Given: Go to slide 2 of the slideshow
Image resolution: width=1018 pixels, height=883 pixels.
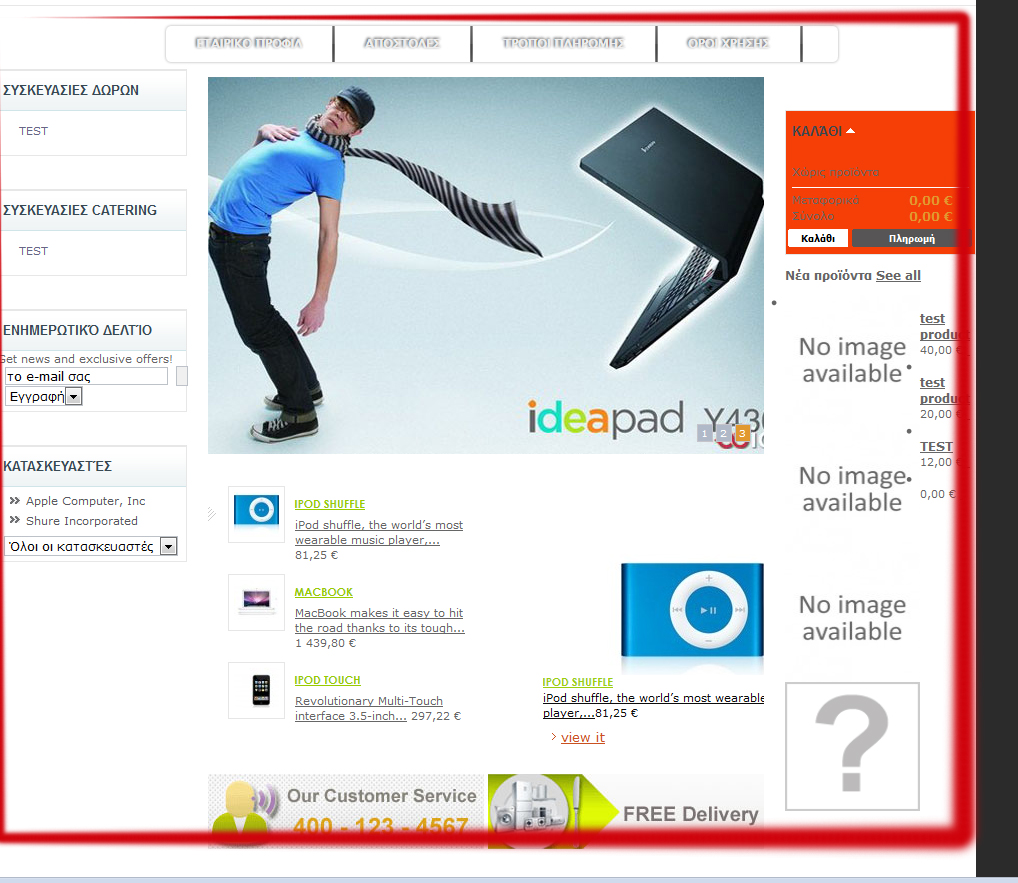Looking at the screenshot, I should 723,434.
